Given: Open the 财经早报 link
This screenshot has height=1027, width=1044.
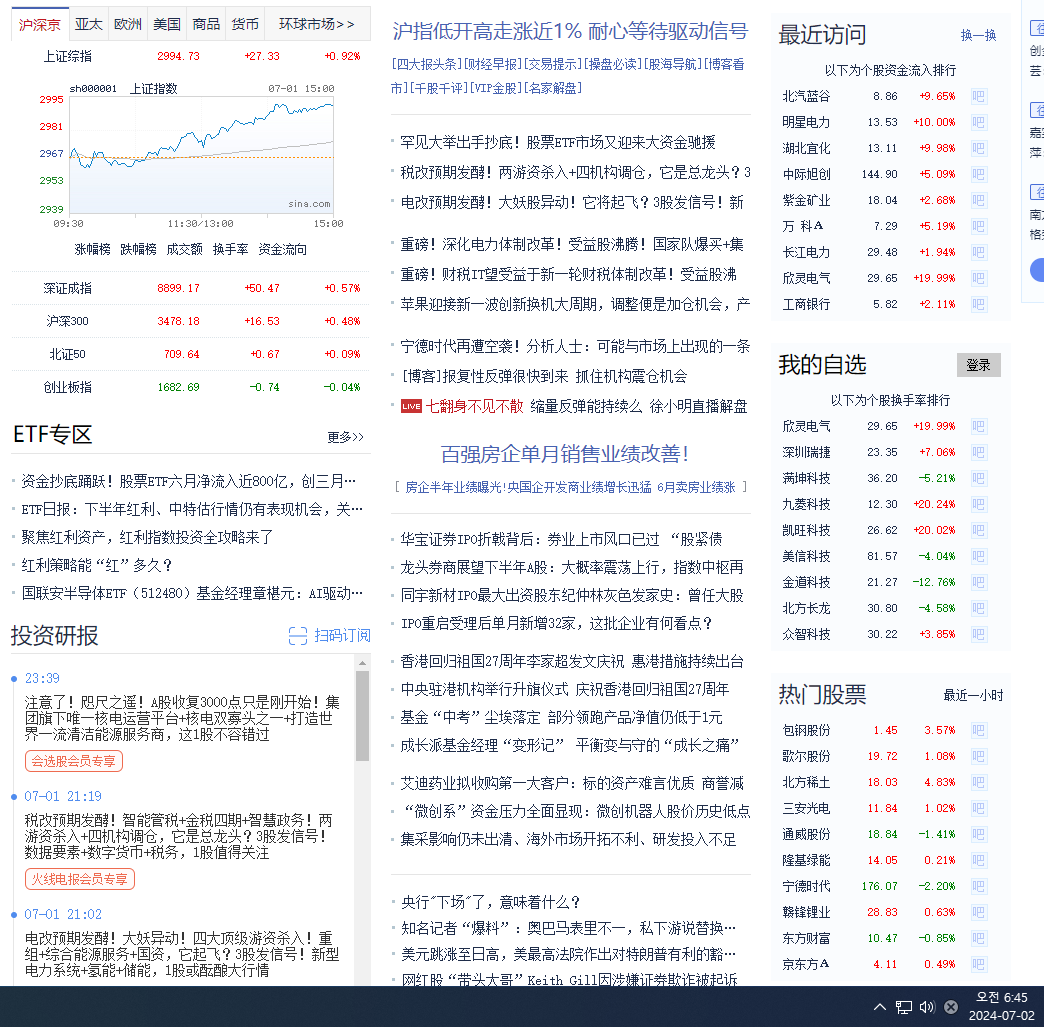Looking at the screenshot, I should point(492,64).
